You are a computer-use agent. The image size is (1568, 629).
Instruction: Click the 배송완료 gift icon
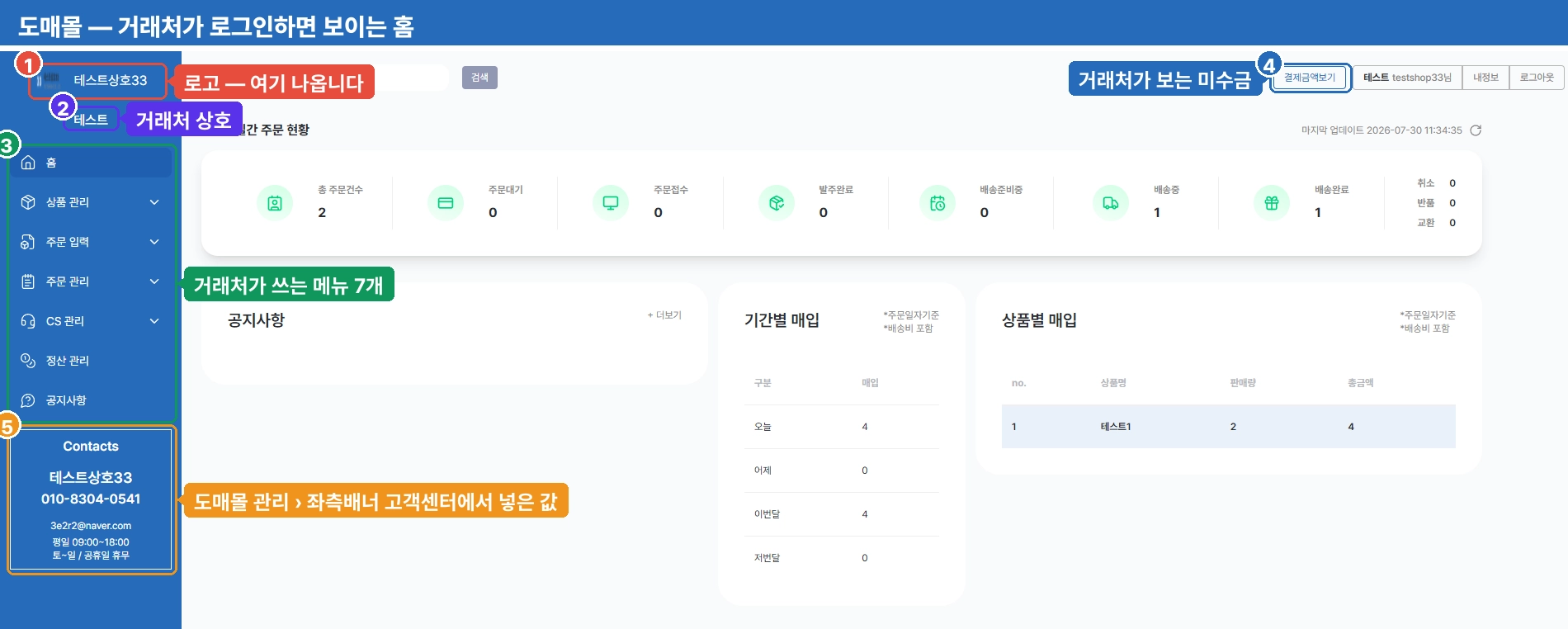[1272, 203]
